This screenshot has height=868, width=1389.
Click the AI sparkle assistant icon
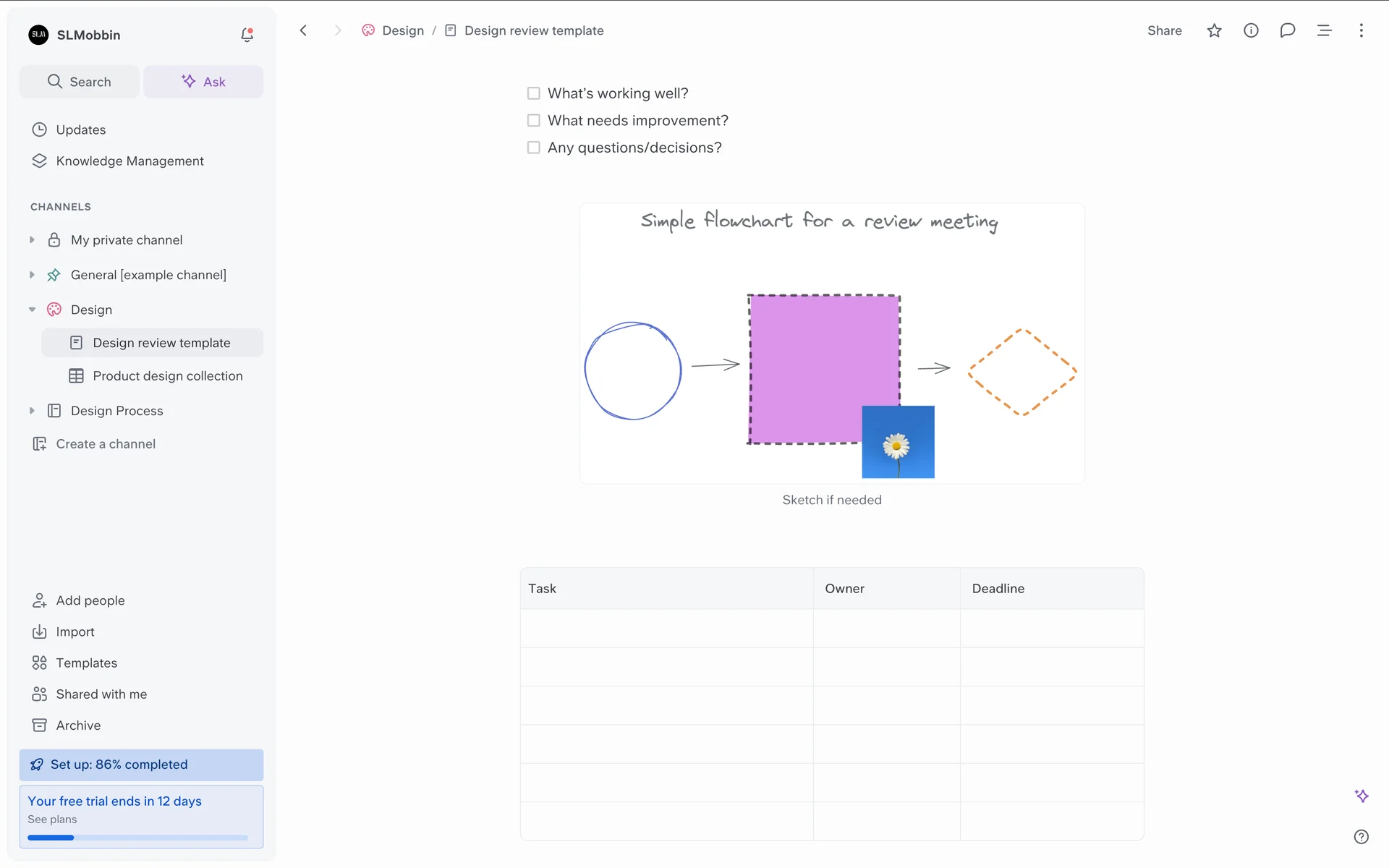coord(1361,796)
